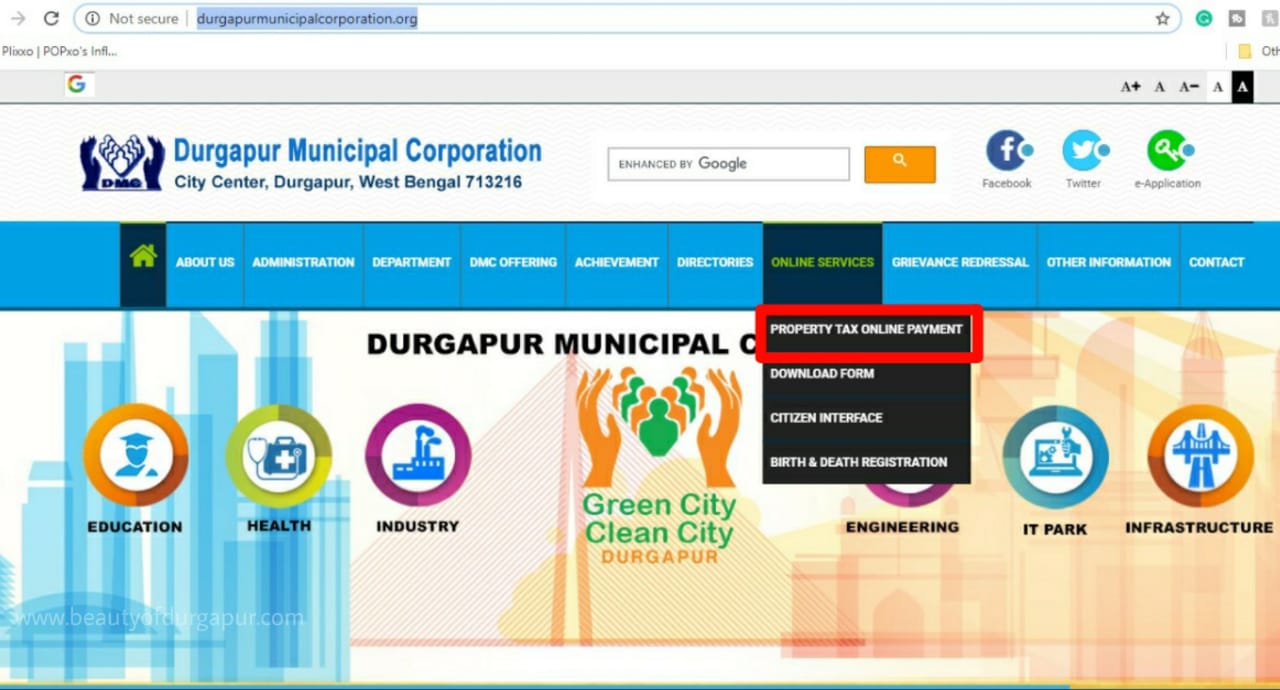Open the Other Information dropdown
This screenshot has width=1280, height=690.
click(x=1108, y=261)
